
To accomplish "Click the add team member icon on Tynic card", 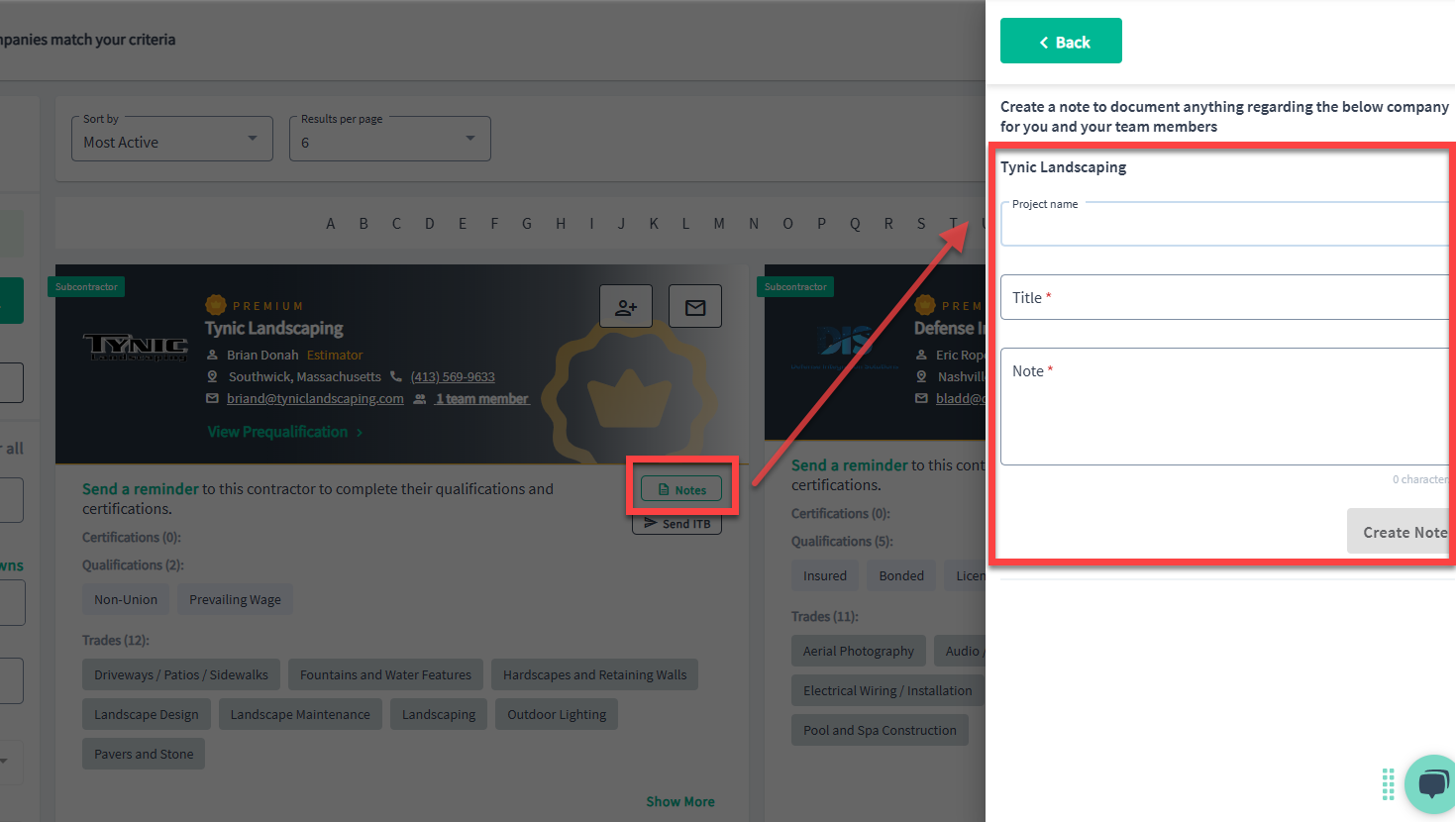I will [626, 306].
